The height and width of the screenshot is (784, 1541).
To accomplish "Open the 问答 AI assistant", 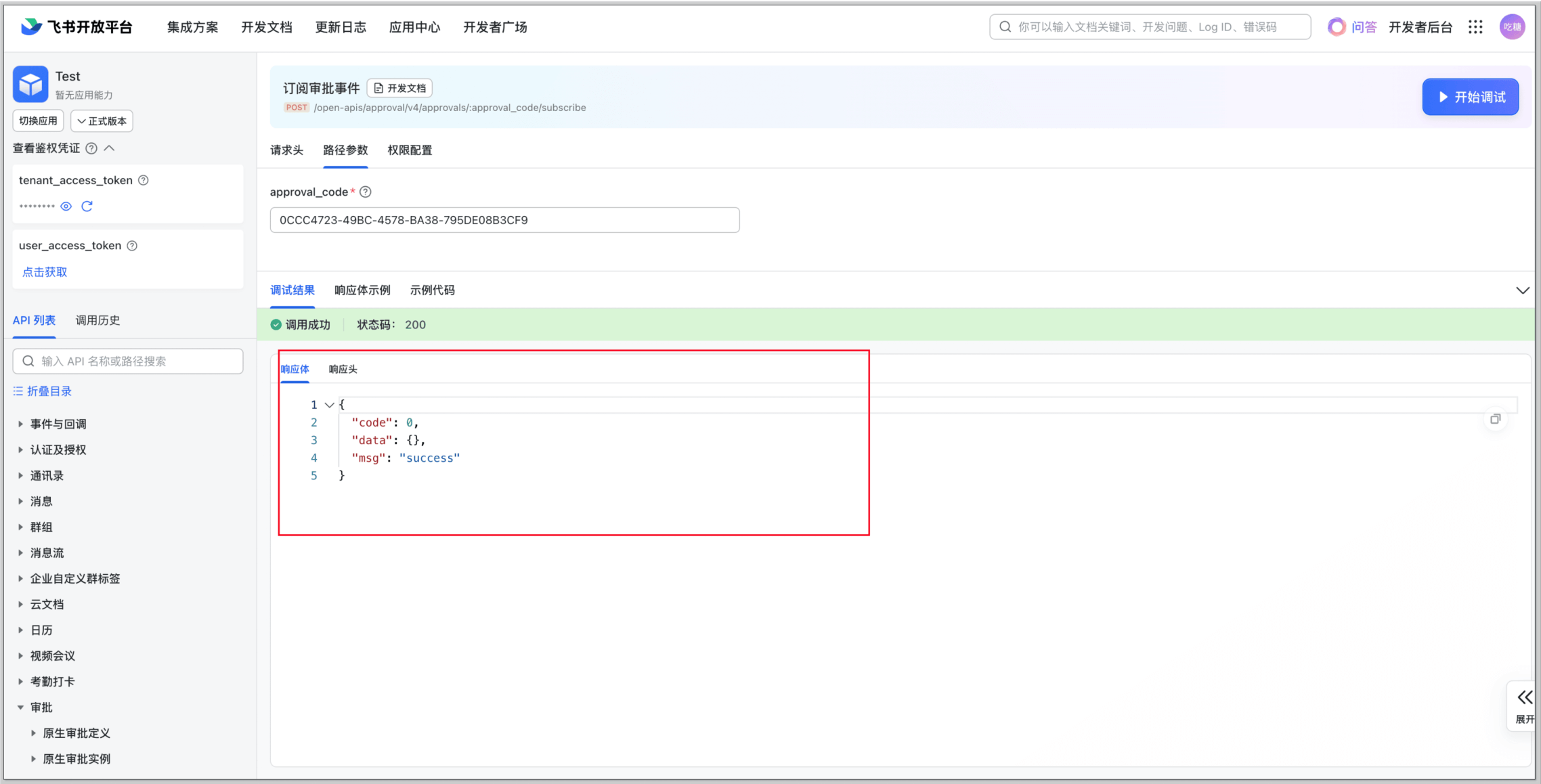I will (x=1352, y=27).
